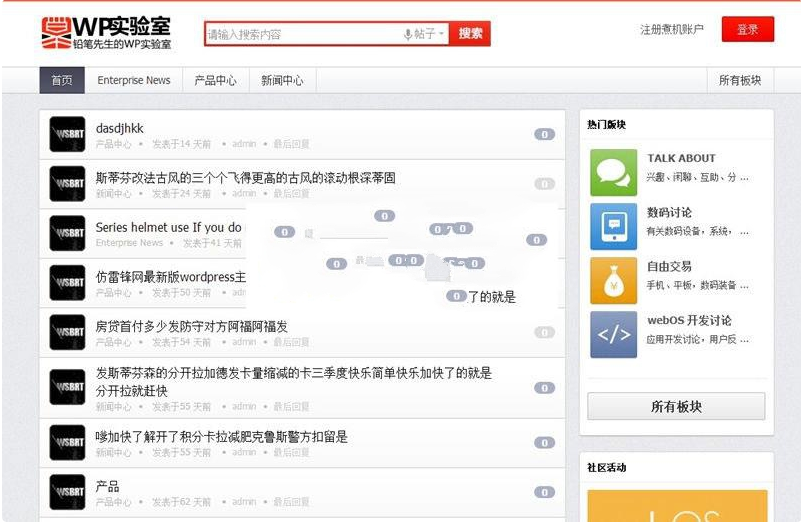Image resolution: width=801 pixels, height=525 pixels.
Task: Select the 首页 navigation tab
Action: pos(62,80)
